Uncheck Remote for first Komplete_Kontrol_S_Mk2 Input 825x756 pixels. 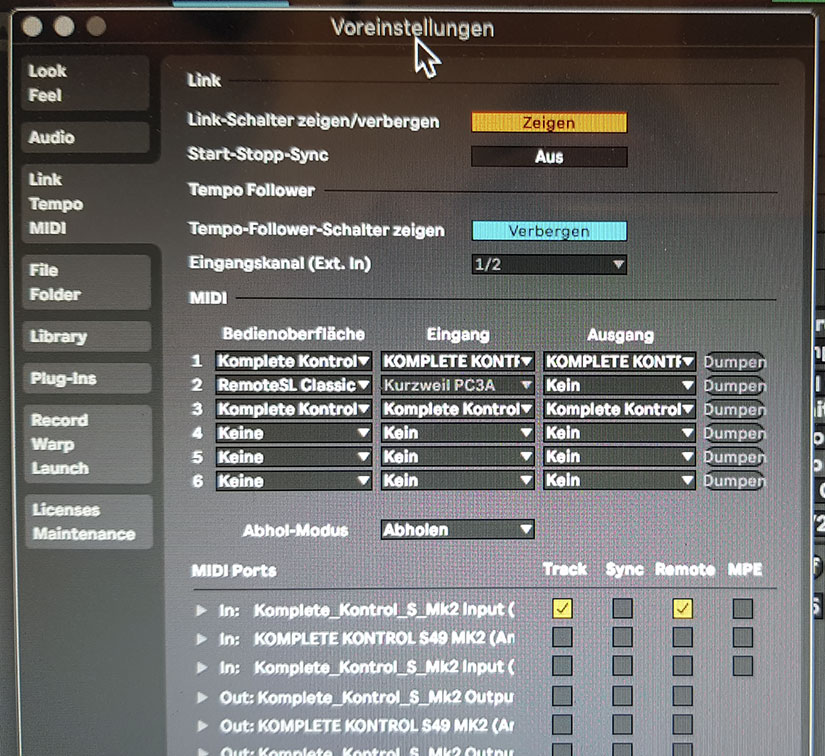tap(682, 609)
